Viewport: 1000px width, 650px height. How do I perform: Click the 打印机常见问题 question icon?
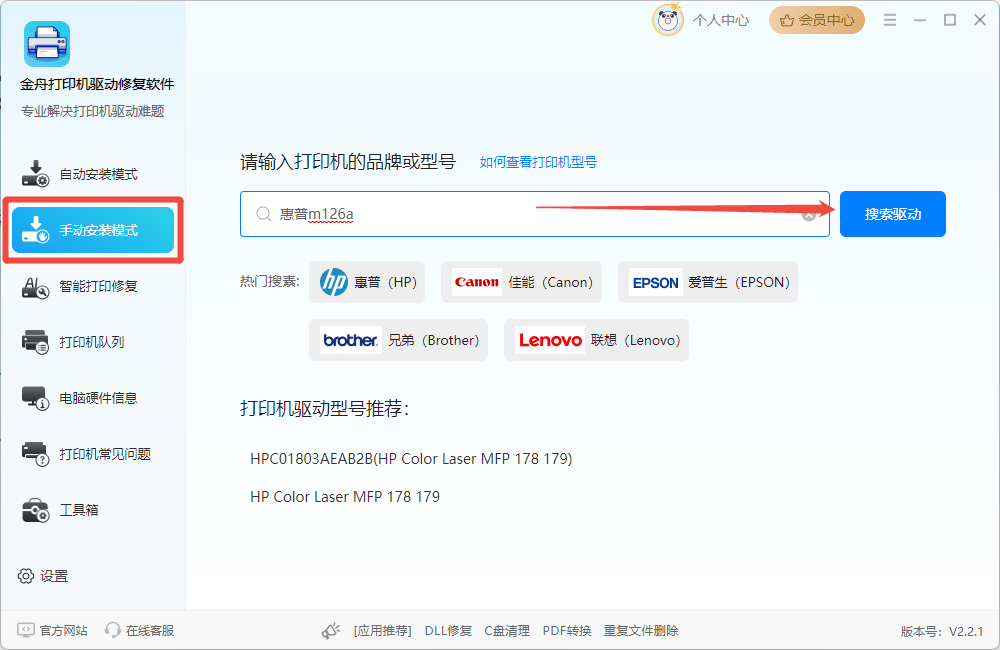35,454
